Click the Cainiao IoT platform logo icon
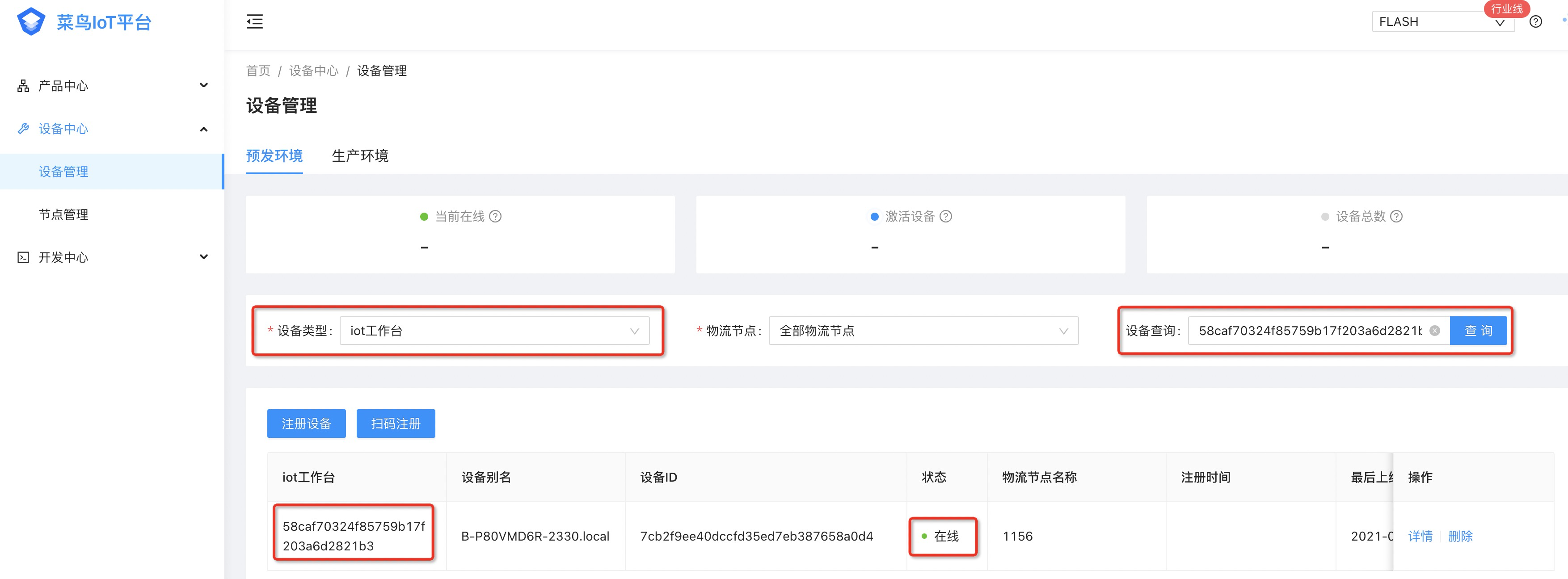The image size is (1568, 579). 30,22
